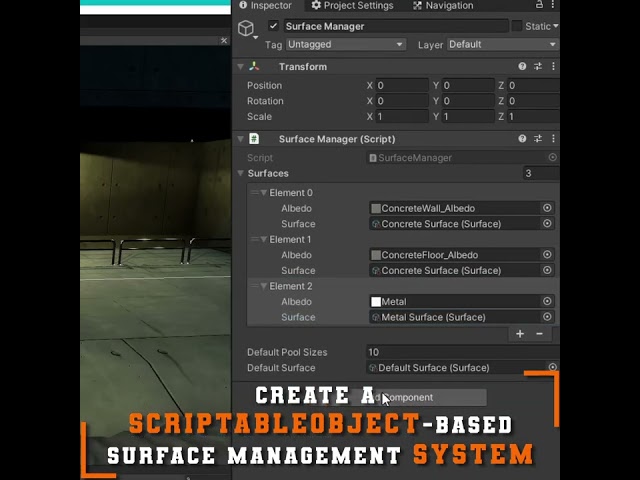Click the Inspector lock icon
640x480 pixels.
click(x=539, y=4)
